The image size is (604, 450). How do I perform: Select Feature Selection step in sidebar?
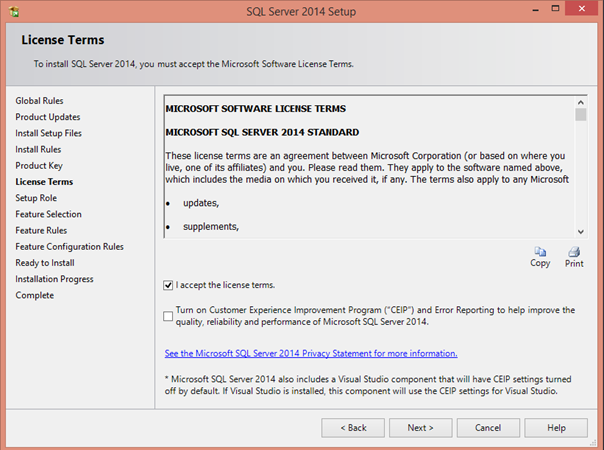pos(49,214)
